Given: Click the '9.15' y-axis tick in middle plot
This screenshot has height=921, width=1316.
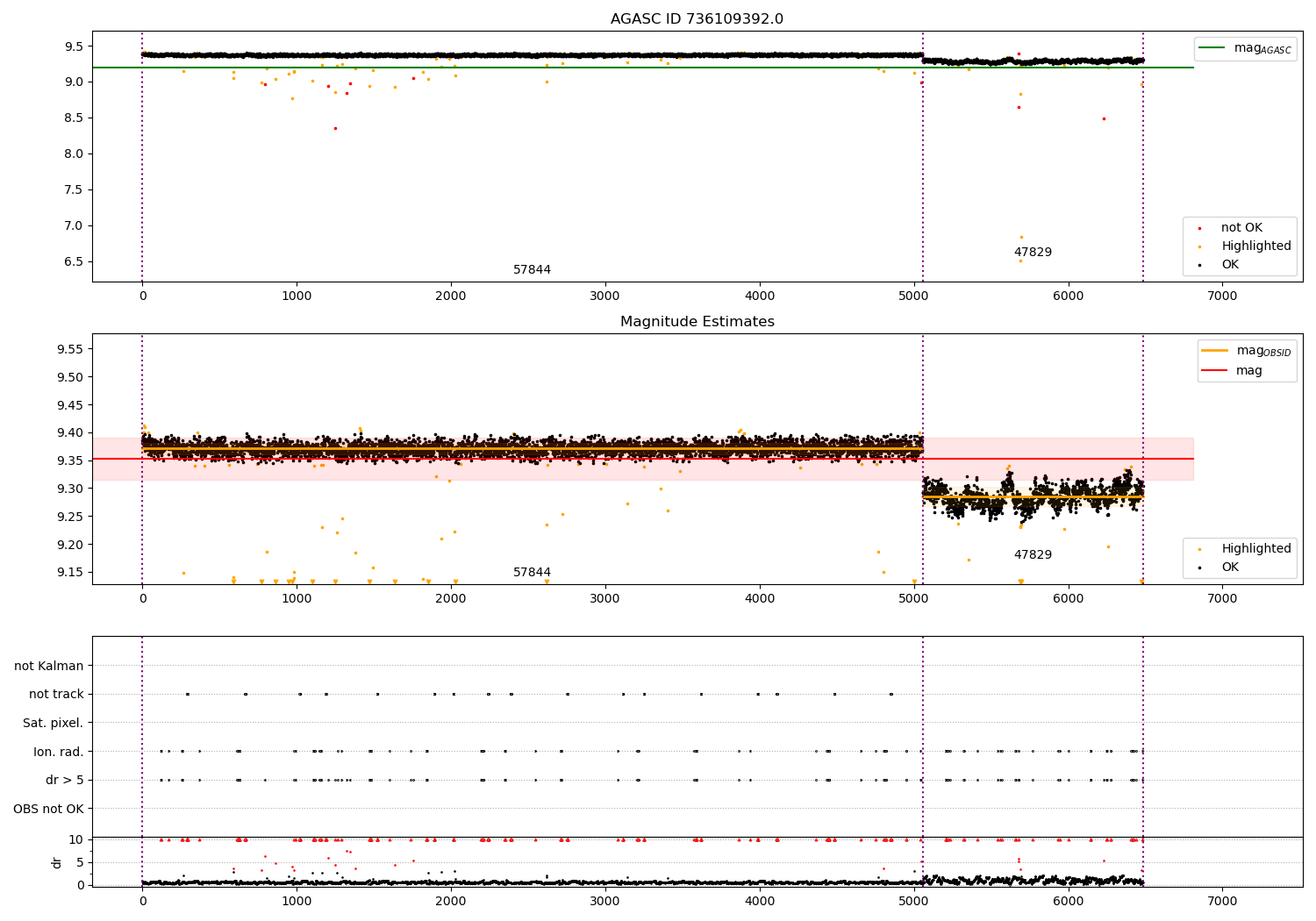Looking at the screenshot, I should point(71,573).
